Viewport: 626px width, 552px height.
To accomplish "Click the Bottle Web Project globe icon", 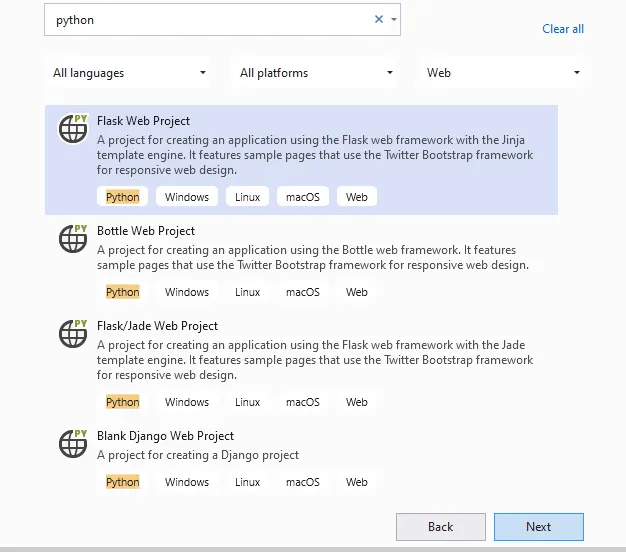I will (73, 239).
